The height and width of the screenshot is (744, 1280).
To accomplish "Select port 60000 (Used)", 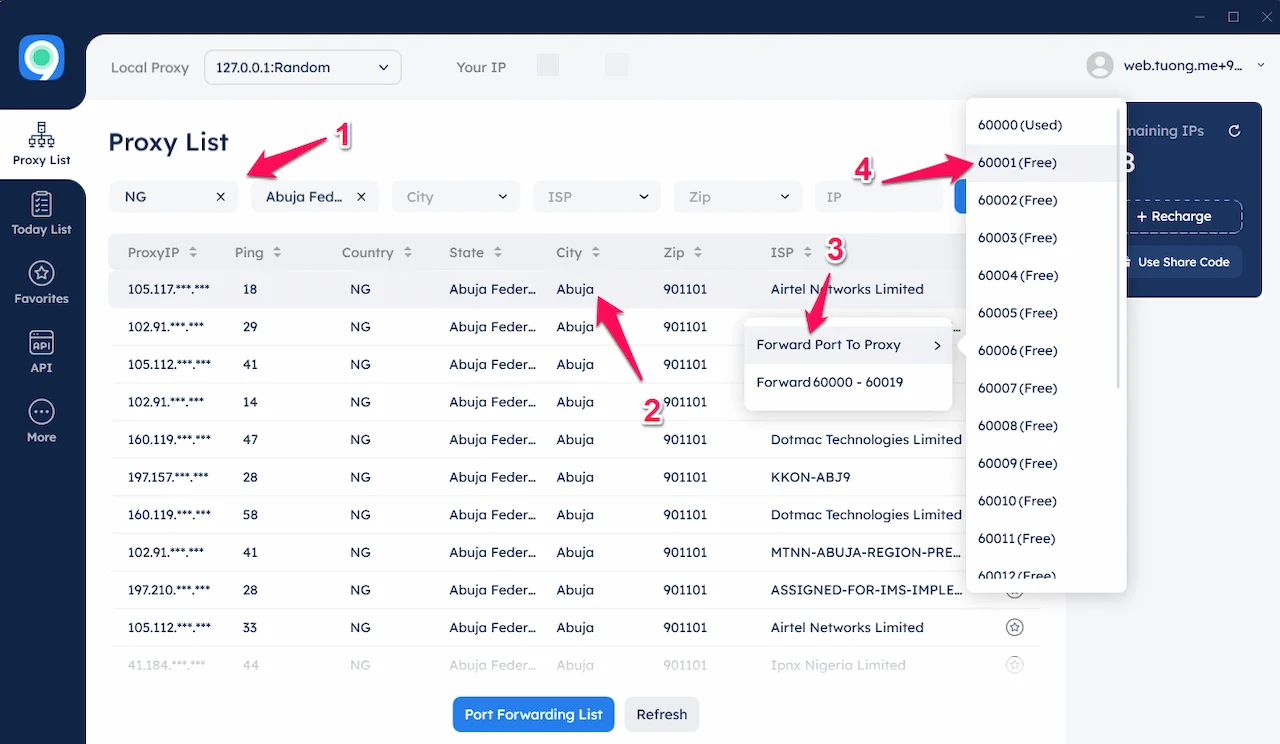I will (x=1039, y=125).
